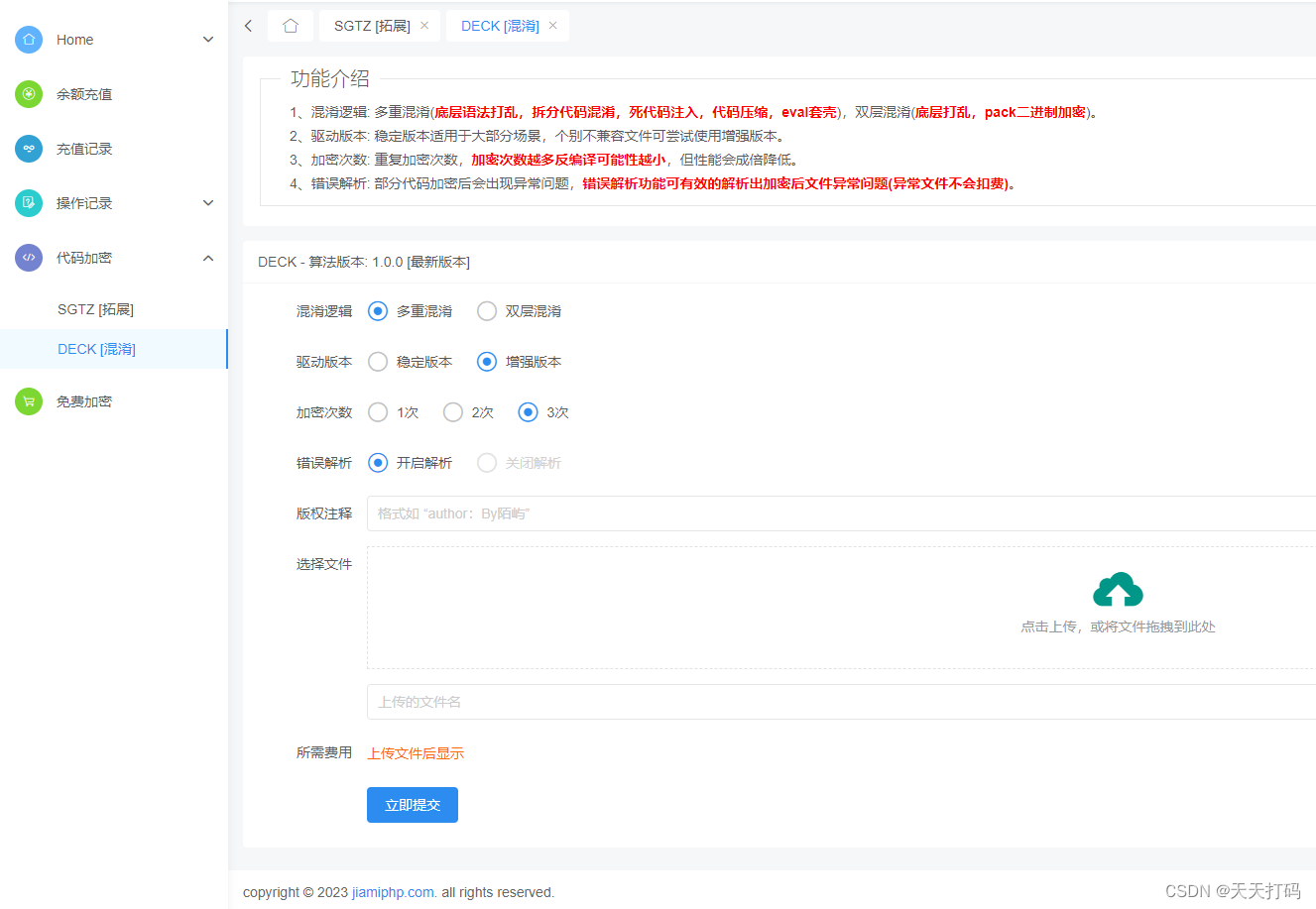1316x909 pixels.
Task: Open the home tab via its house icon
Action: pos(291,26)
